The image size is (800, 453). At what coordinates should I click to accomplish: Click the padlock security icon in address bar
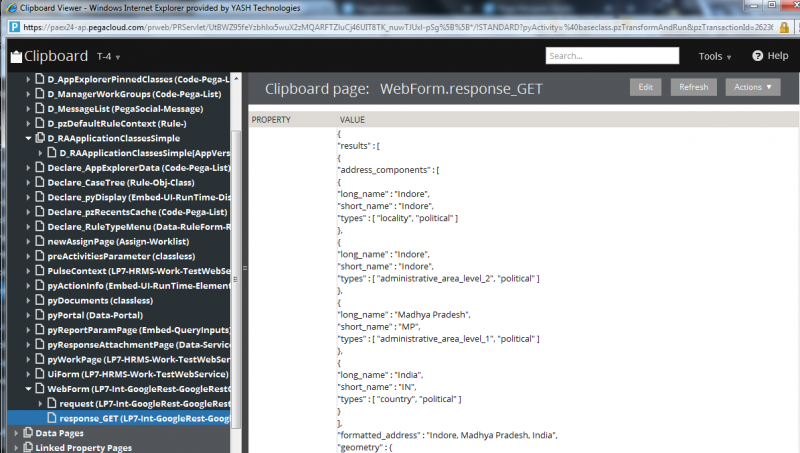coord(784,28)
